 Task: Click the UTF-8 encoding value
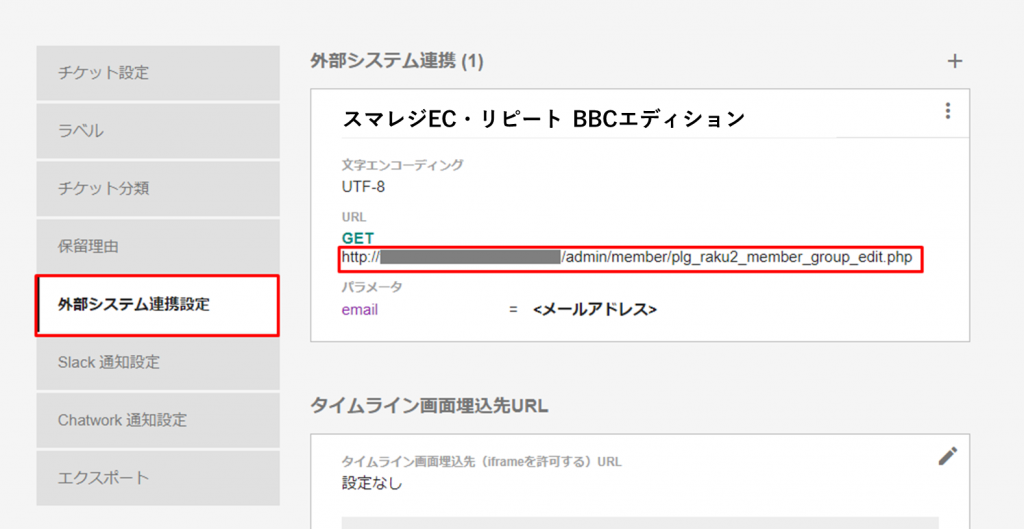pos(363,186)
